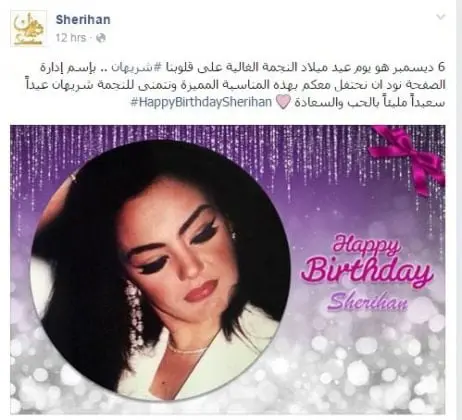Screen dimensions: 462x420
Task: Open the Sherihan page name link
Action: [x=83, y=20]
